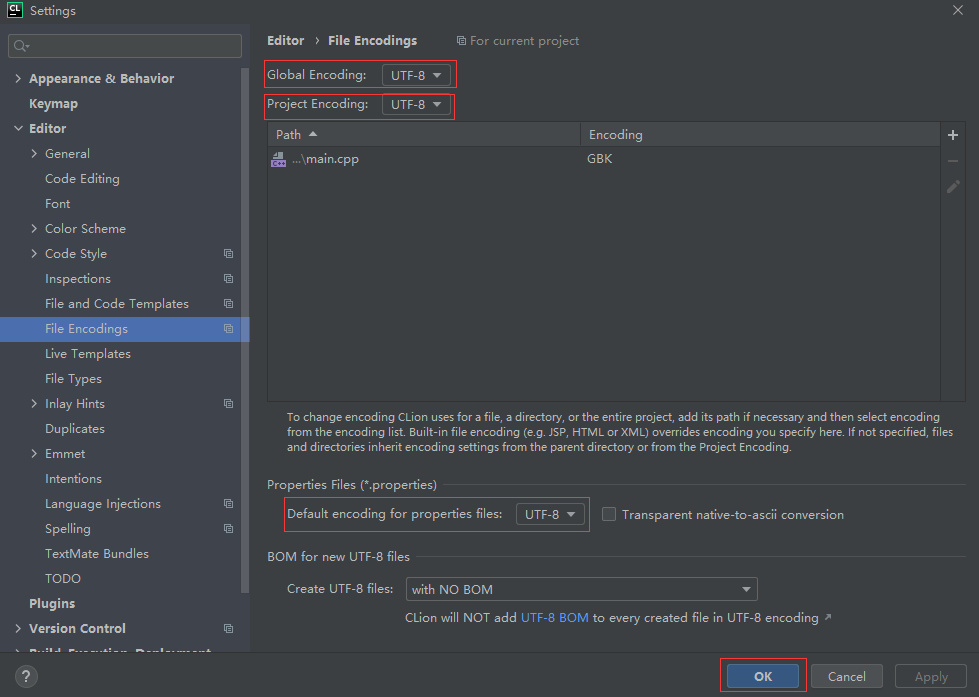Viewport: 979px width, 697px height.
Task: Click project-level icon beside Code Style
Action: (x=229, y=254)
